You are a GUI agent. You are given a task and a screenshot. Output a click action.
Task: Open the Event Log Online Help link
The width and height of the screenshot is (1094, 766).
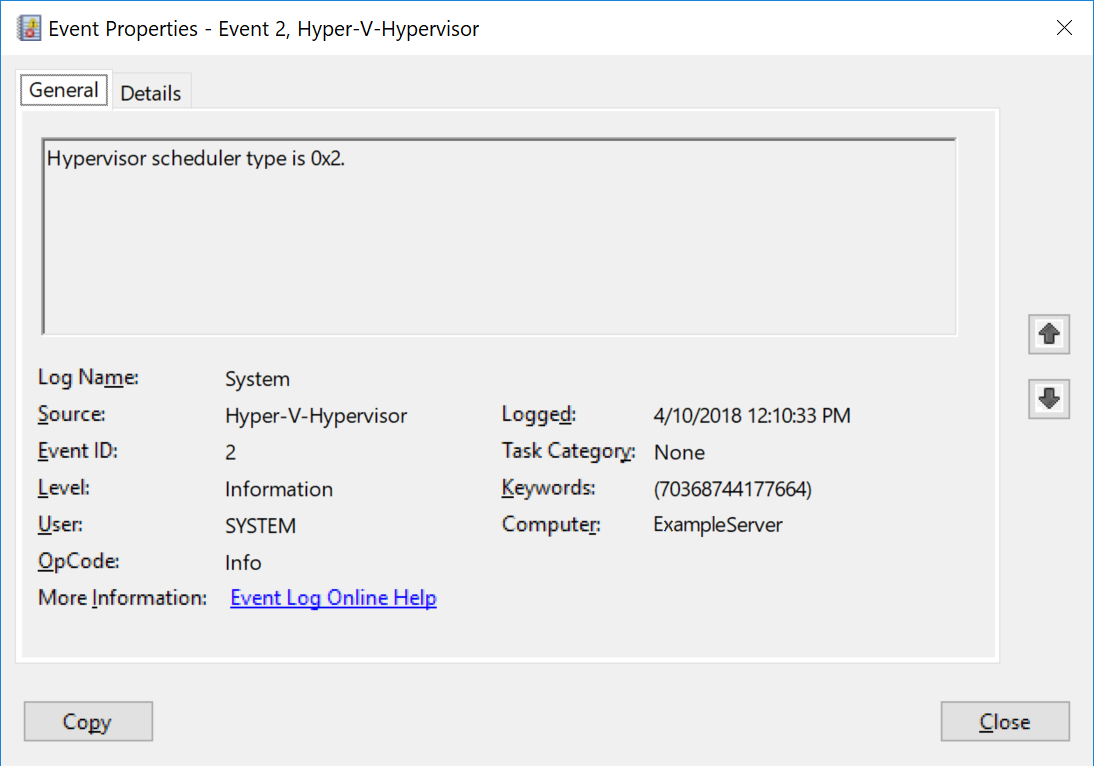click(x=333, y=597)
